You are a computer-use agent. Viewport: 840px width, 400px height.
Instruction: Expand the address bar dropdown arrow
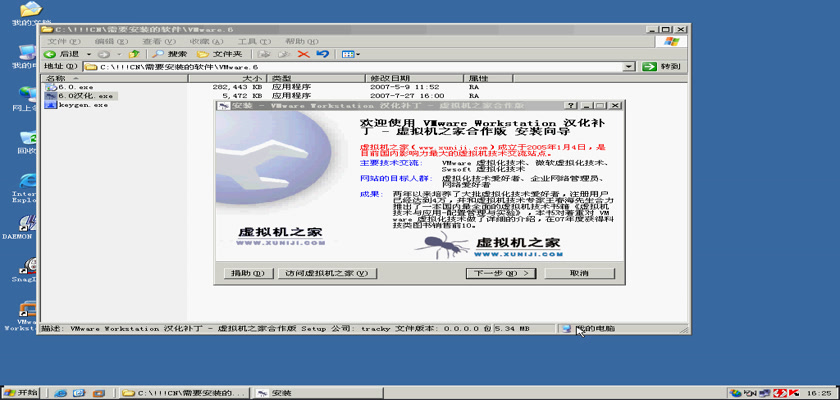pyautogui.click(x=629, y=67)
